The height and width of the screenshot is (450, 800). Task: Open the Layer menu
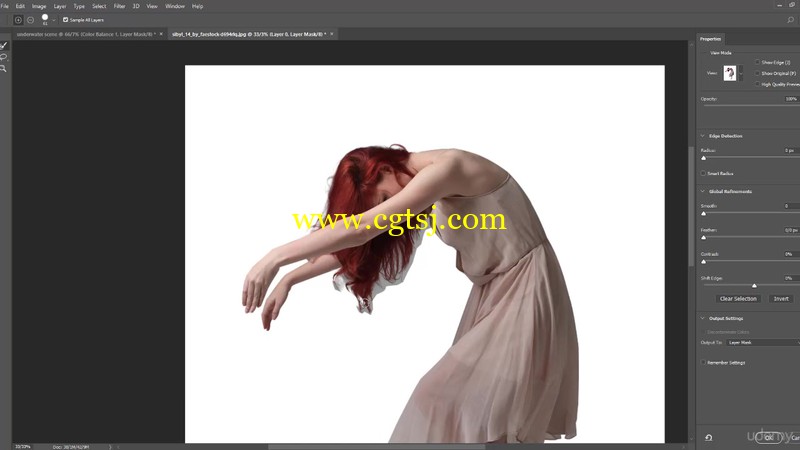(x=60, y=6)
